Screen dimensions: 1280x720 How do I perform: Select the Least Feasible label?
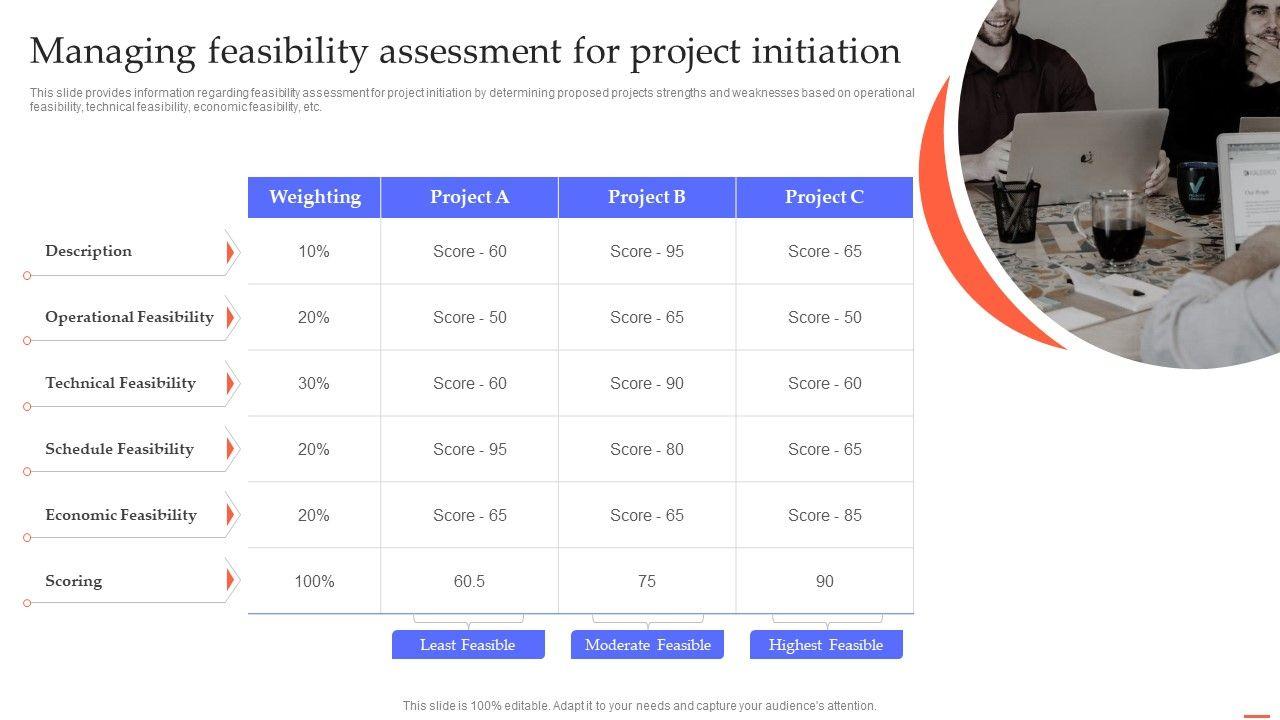(x=468, y=645)
